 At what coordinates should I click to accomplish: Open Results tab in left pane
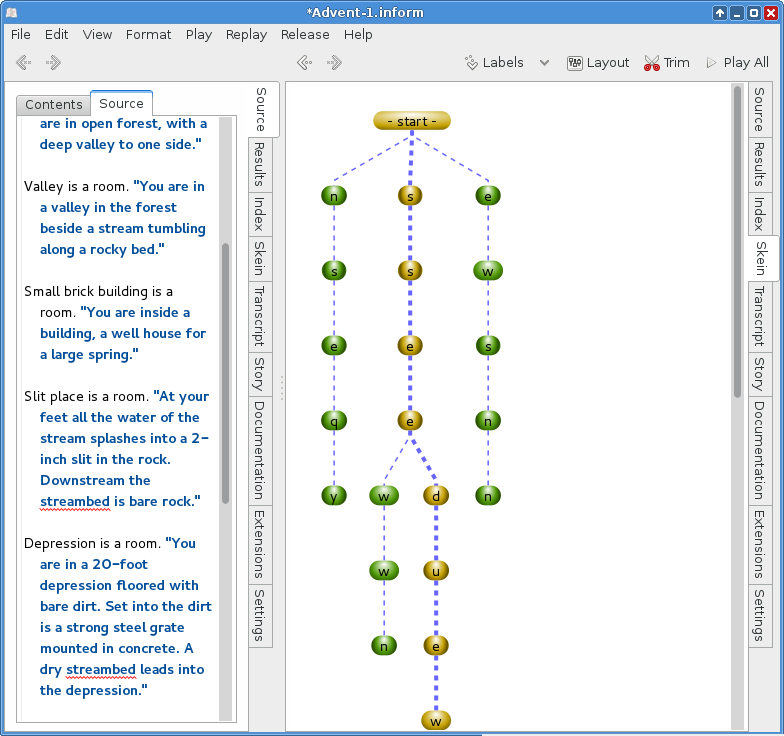260,164
